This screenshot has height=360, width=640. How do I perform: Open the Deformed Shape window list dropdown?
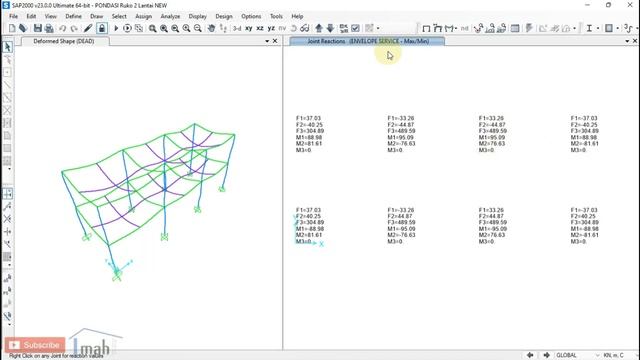click(267, 41)
